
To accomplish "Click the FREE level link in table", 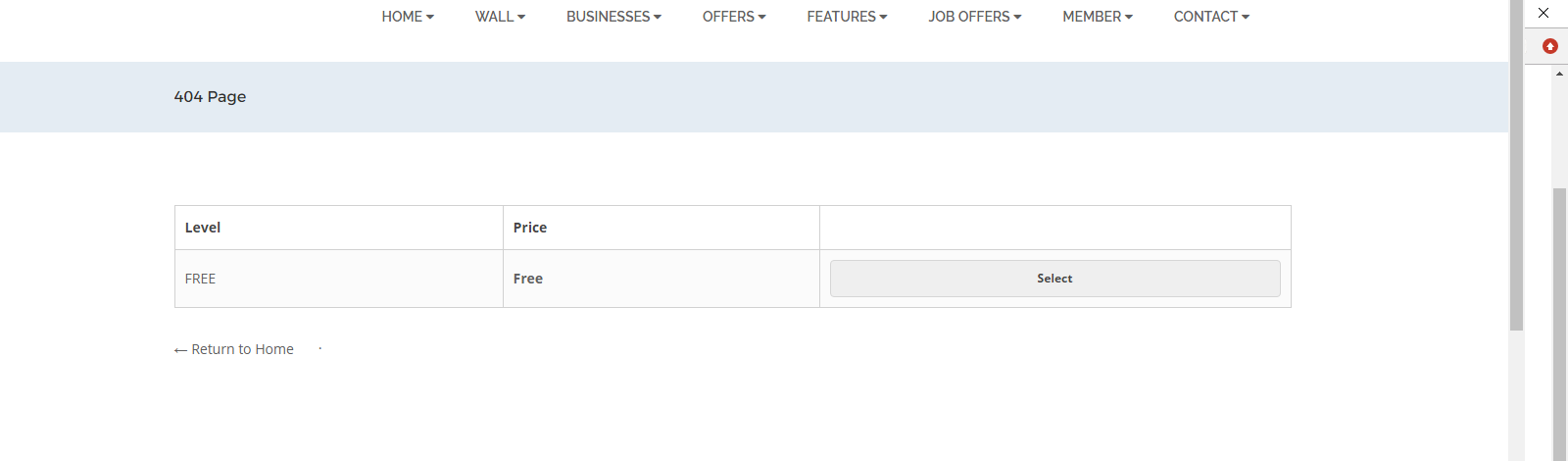I will (200, 279).
